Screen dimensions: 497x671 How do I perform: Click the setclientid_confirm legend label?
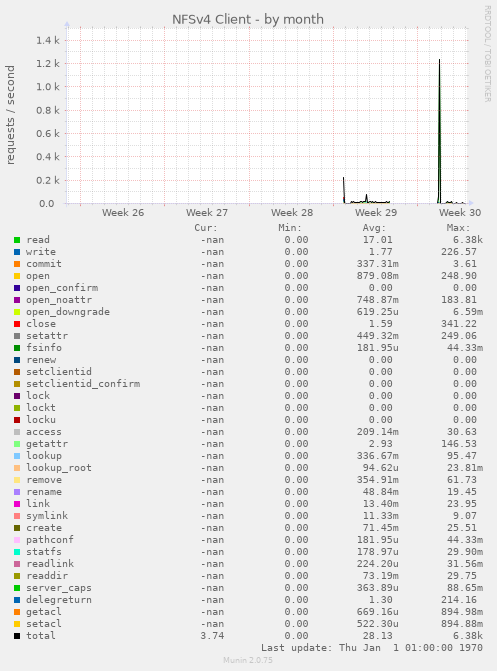[x=83, y=384]
